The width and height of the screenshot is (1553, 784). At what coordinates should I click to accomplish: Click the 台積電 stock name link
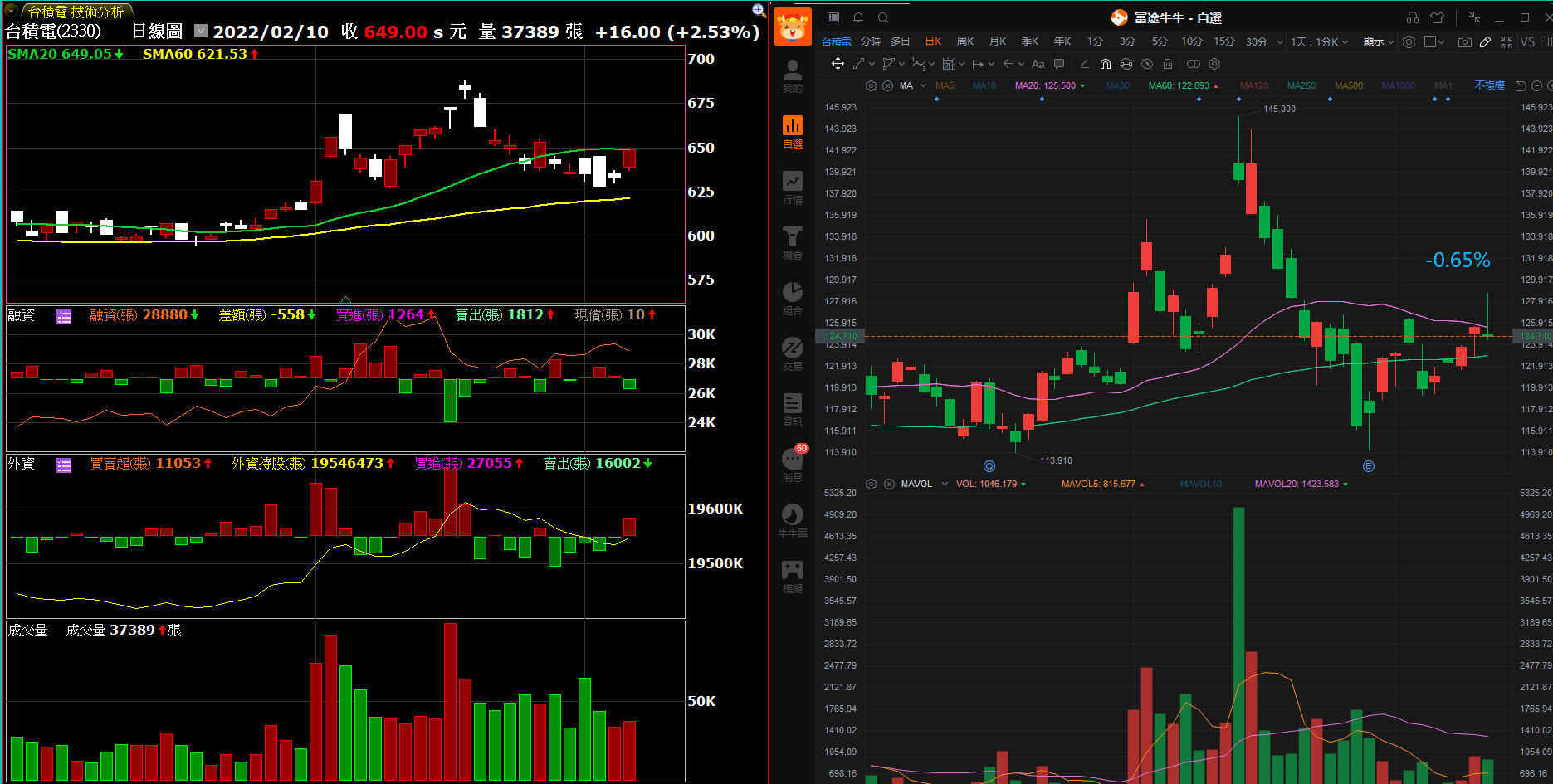tap(837, 41)
